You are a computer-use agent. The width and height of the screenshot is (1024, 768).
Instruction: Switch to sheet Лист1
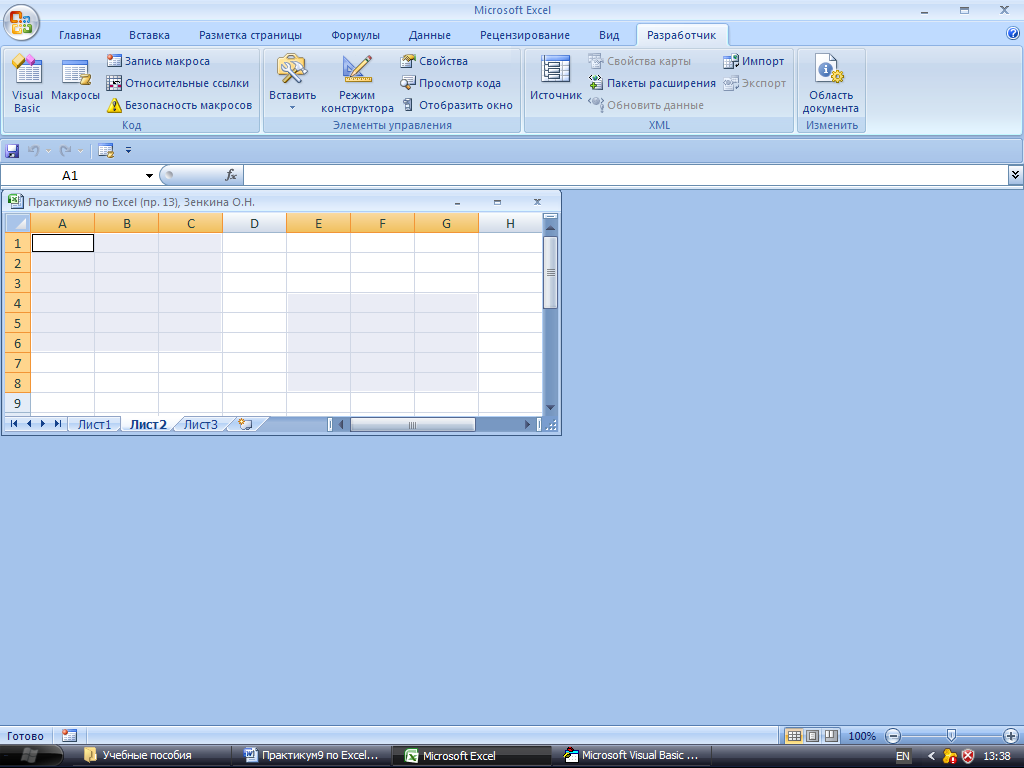(95, 424)
